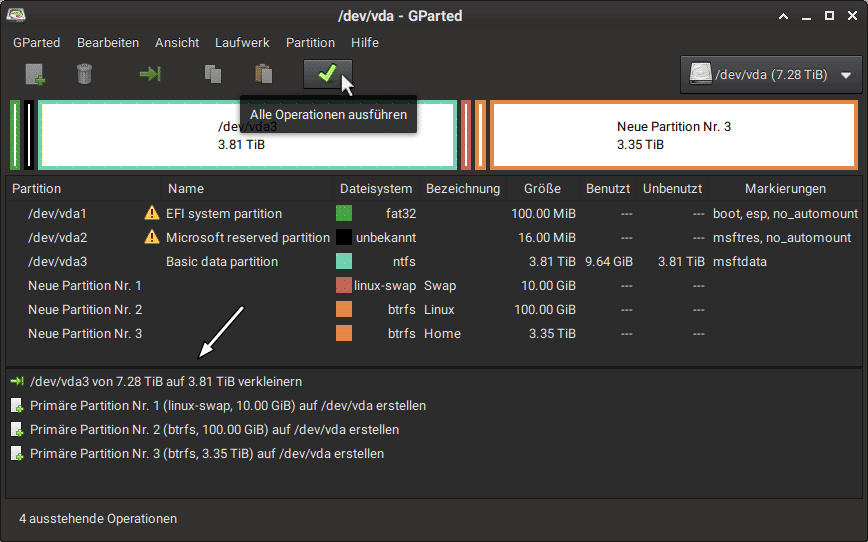Click the 9.64 GiB used value
868x542 pixels.
(x=608, y=261)
